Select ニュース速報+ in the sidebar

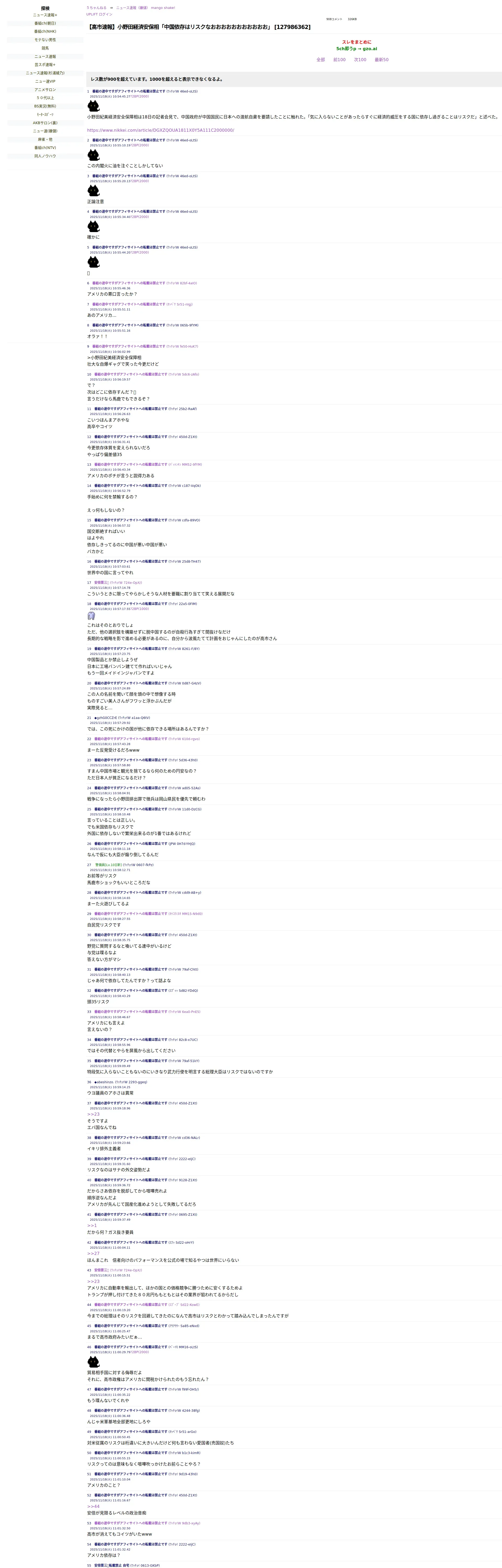coord(45,15)
